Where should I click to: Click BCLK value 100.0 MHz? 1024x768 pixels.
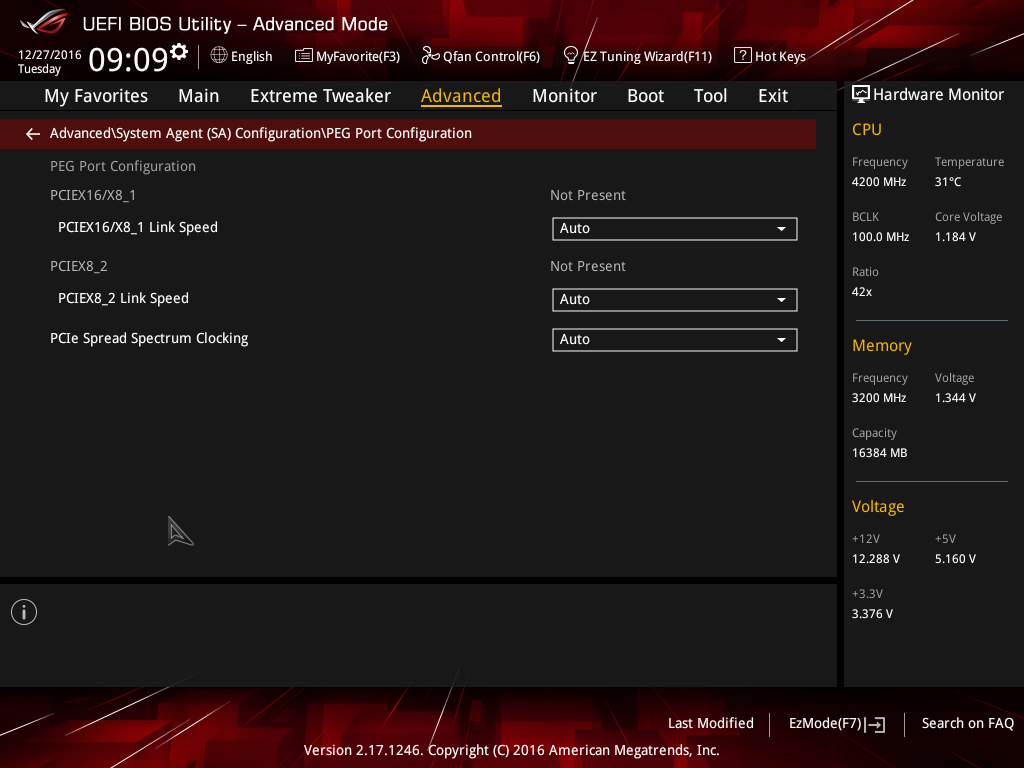coord(880,237)
